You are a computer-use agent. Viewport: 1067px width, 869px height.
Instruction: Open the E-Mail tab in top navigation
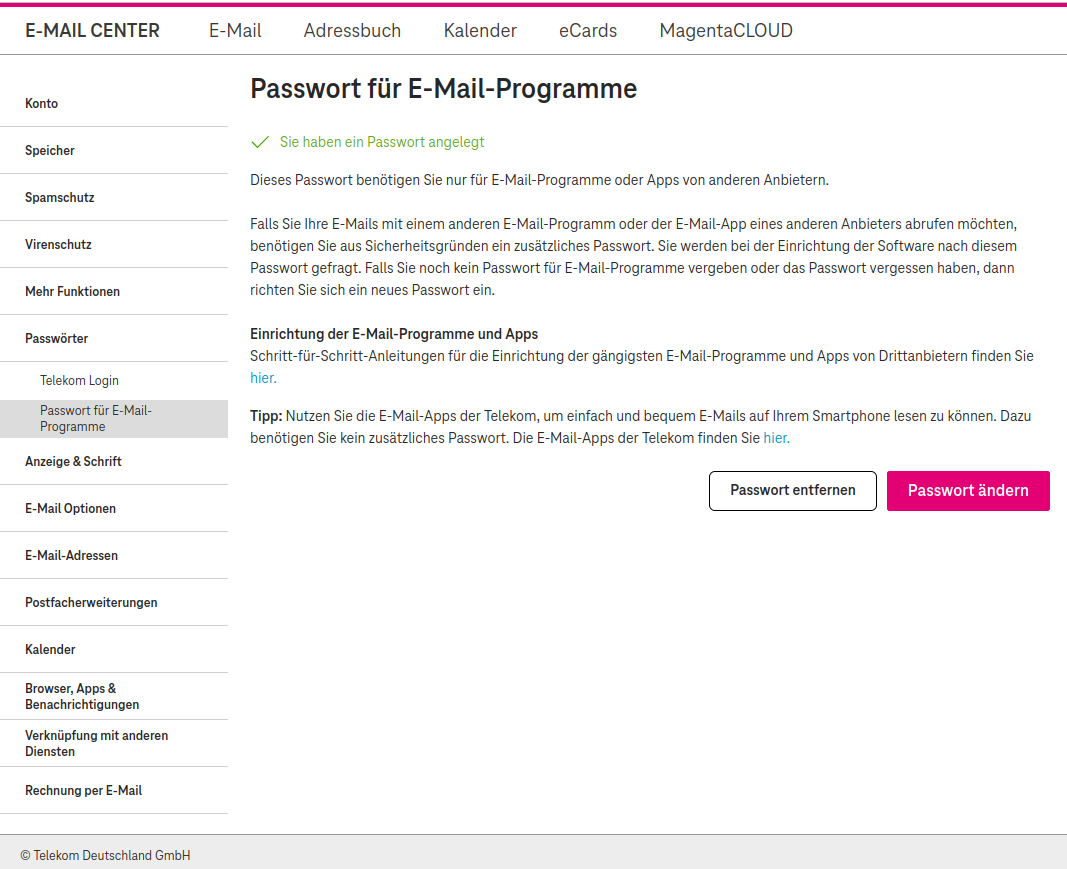pyautogui.click(x=235, y=31)
